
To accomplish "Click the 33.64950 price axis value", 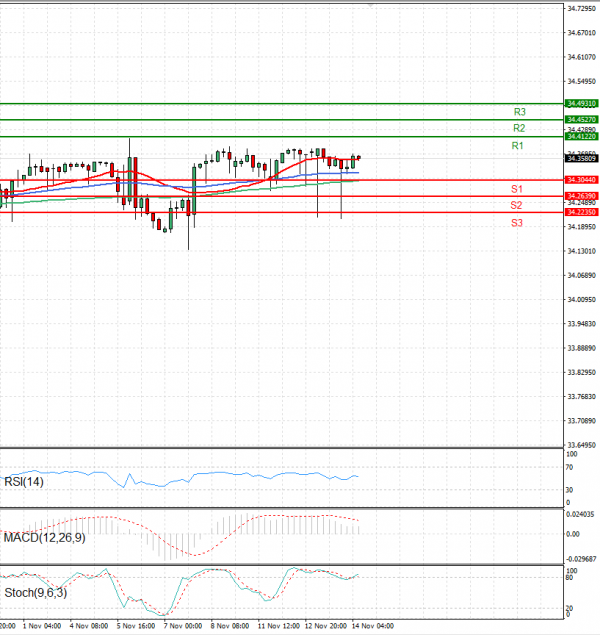I will click(582, 445).
